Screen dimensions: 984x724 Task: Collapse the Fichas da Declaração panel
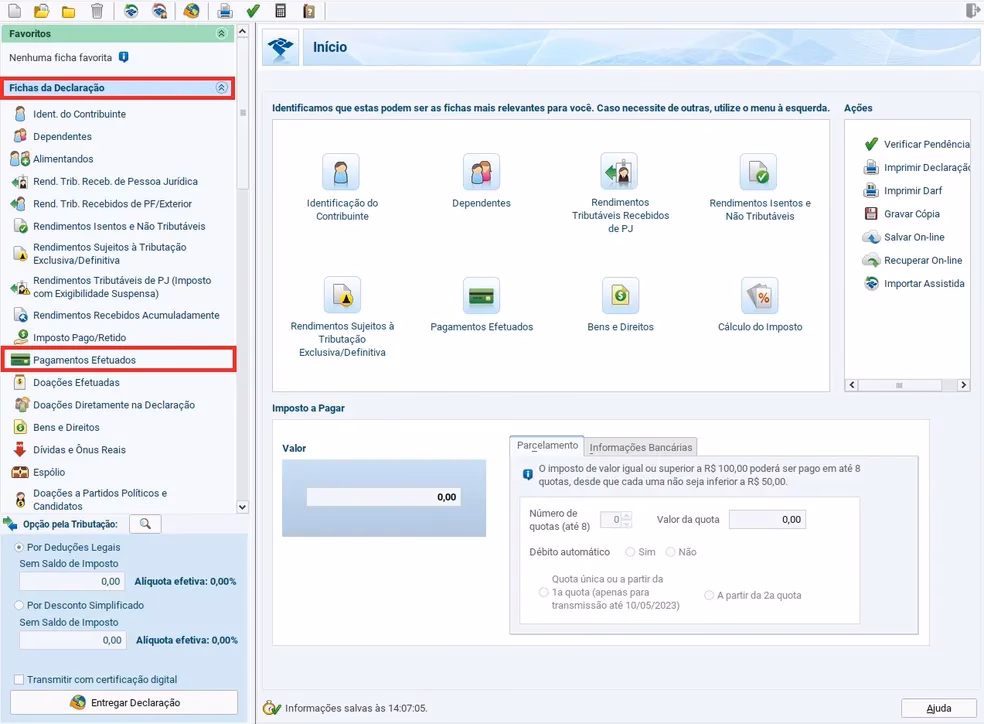tap(221, 88)
